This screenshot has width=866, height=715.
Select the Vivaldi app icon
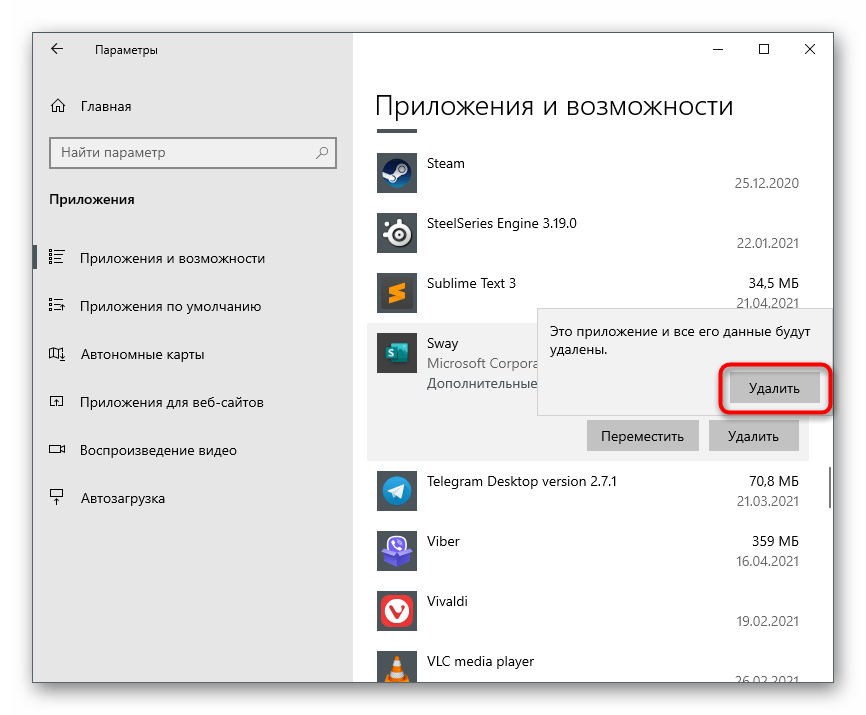click(397, 611)
